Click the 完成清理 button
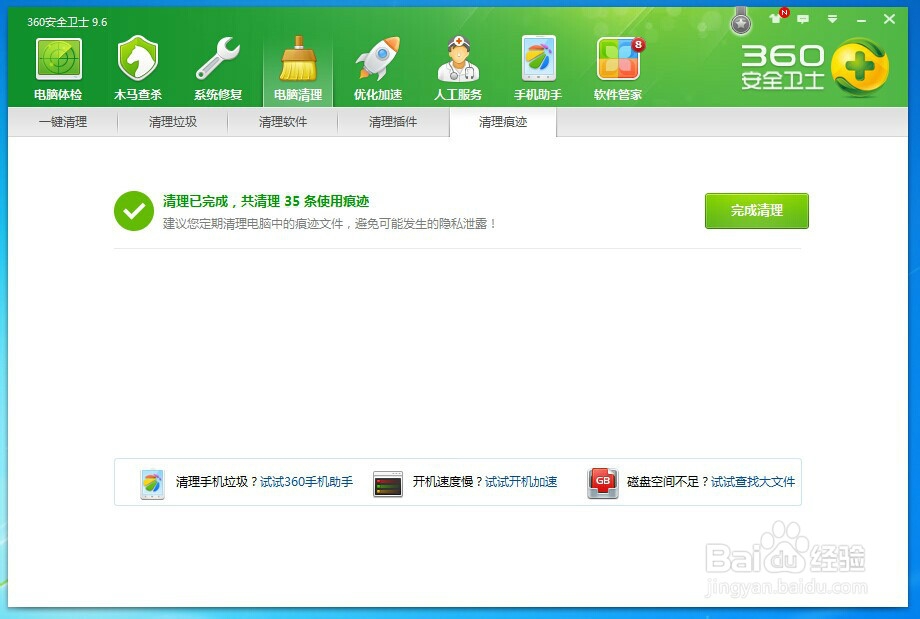This screenshot has width=920, height=619. tap(757, 211)
